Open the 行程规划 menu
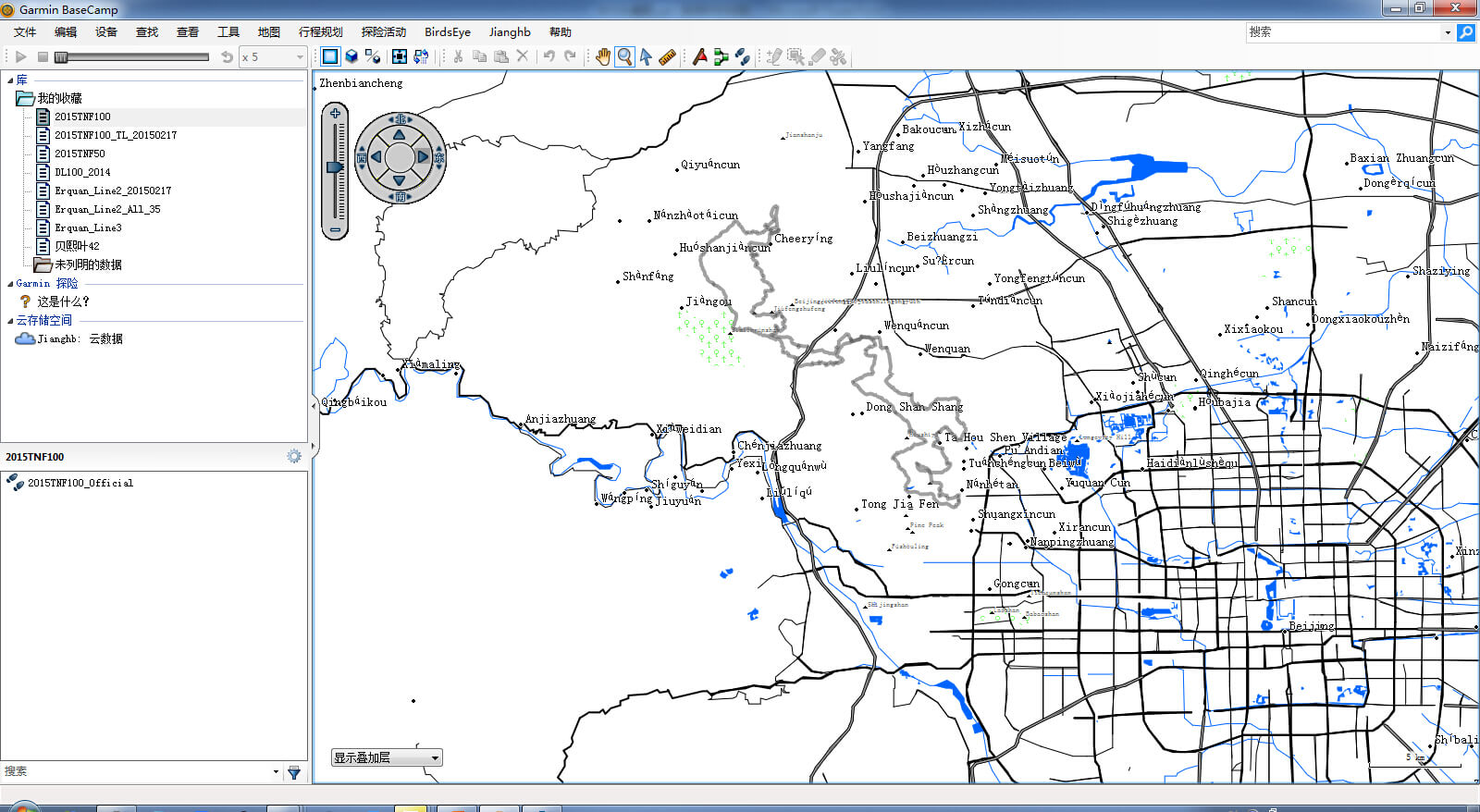Screen dimensions: 1480x812 321,31
